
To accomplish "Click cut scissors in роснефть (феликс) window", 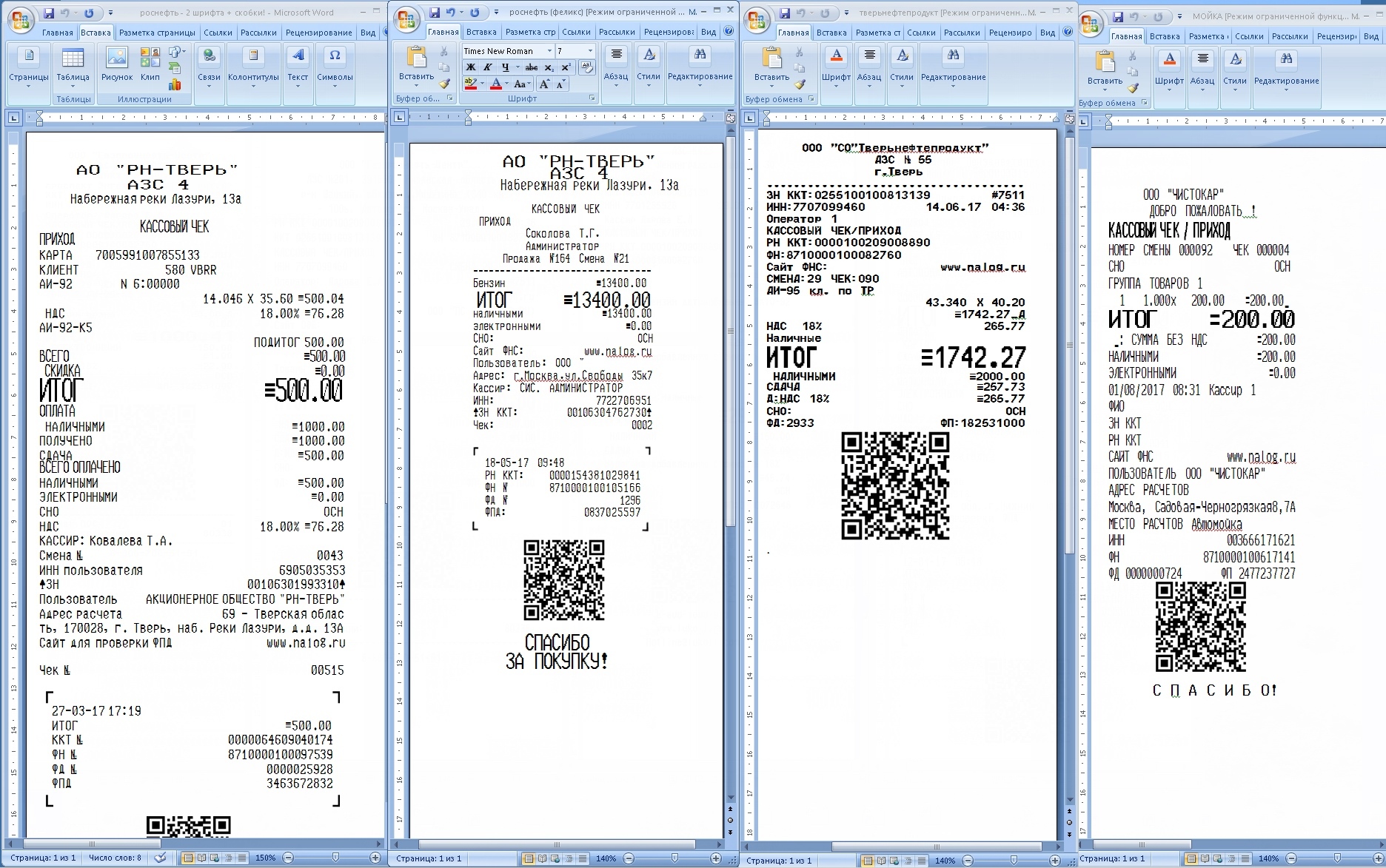I will point(444,52).
